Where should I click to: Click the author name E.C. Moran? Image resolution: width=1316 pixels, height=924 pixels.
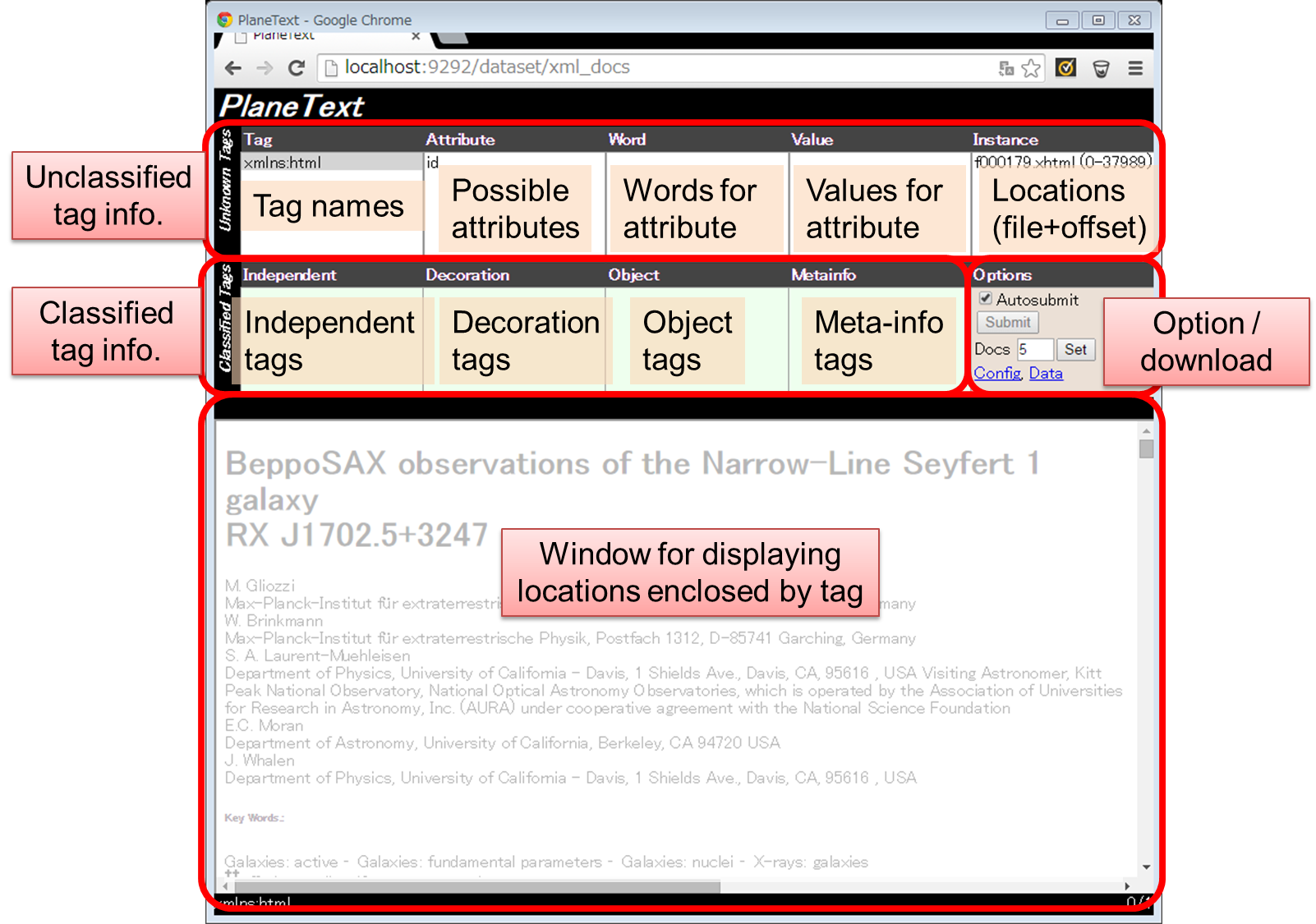[x=264, y=726]
